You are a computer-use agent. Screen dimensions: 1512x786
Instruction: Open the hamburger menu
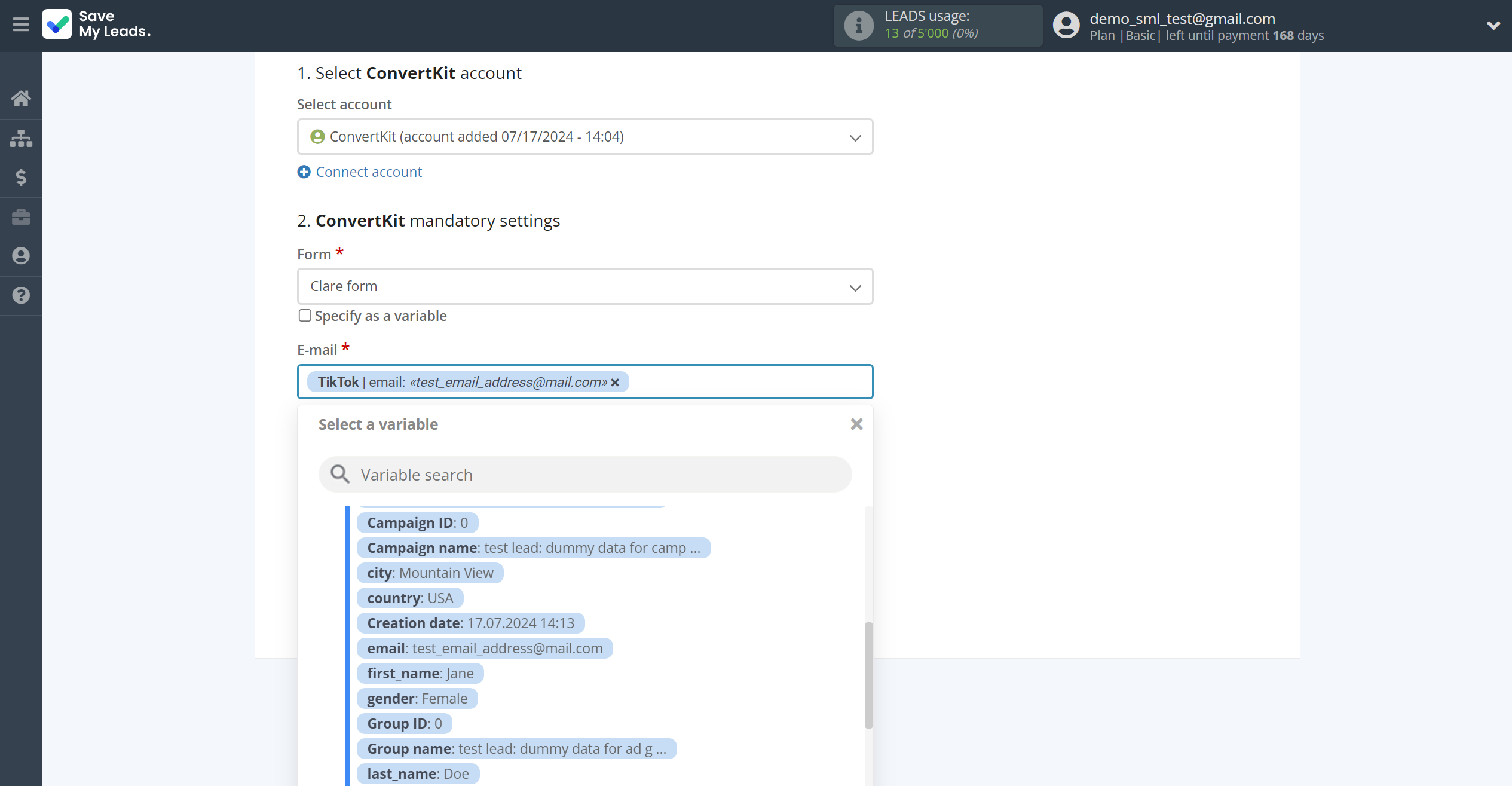(21, 25)
